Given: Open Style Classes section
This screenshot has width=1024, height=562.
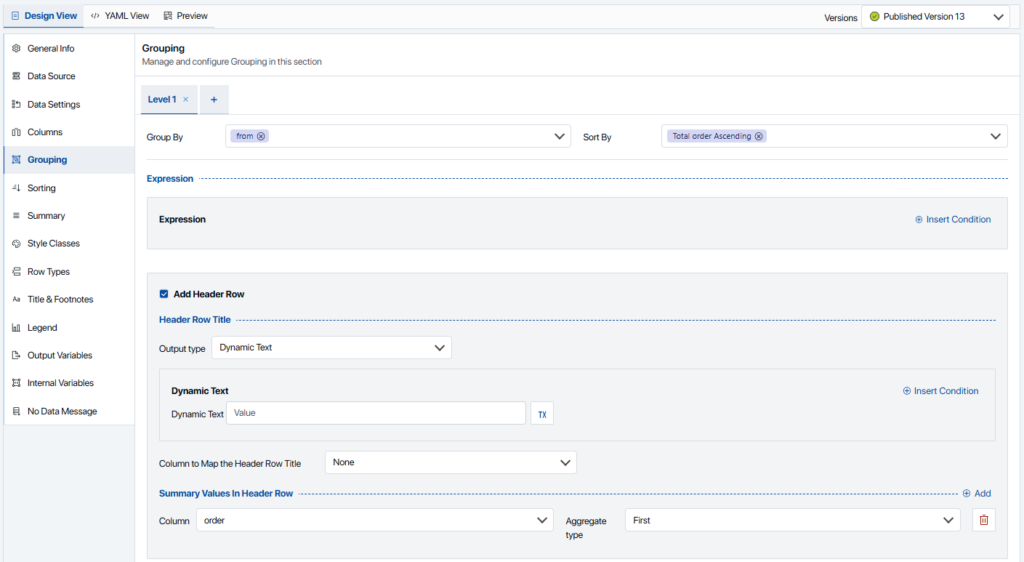Looking at the screenshot, I should (x=69, y=243).
